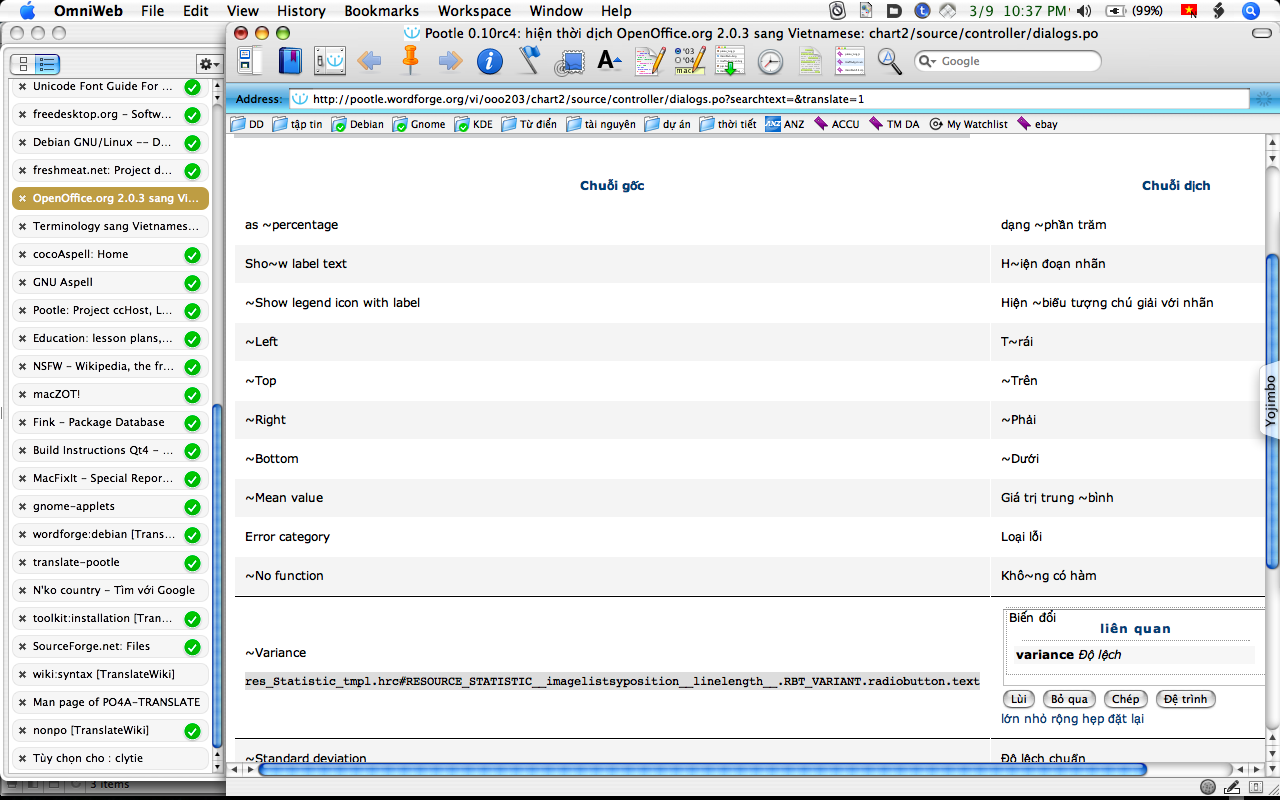1280x800 pixels.
Task: Click the Address URL field
Action: tap(768, 99)
